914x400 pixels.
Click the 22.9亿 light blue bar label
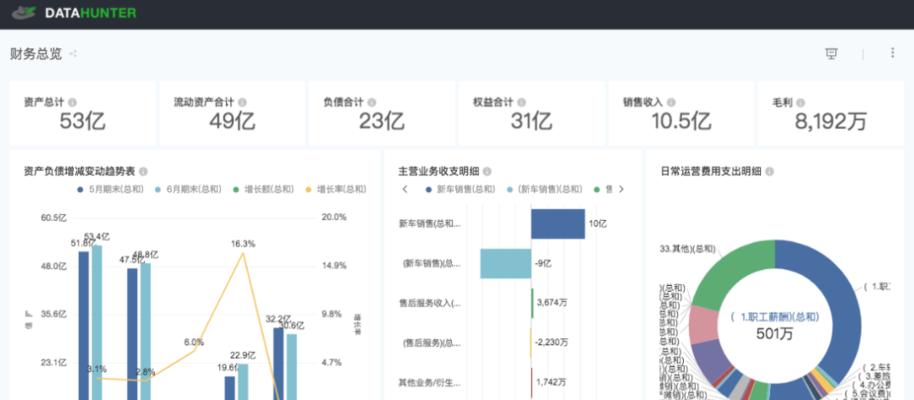[x=243, y=355]
